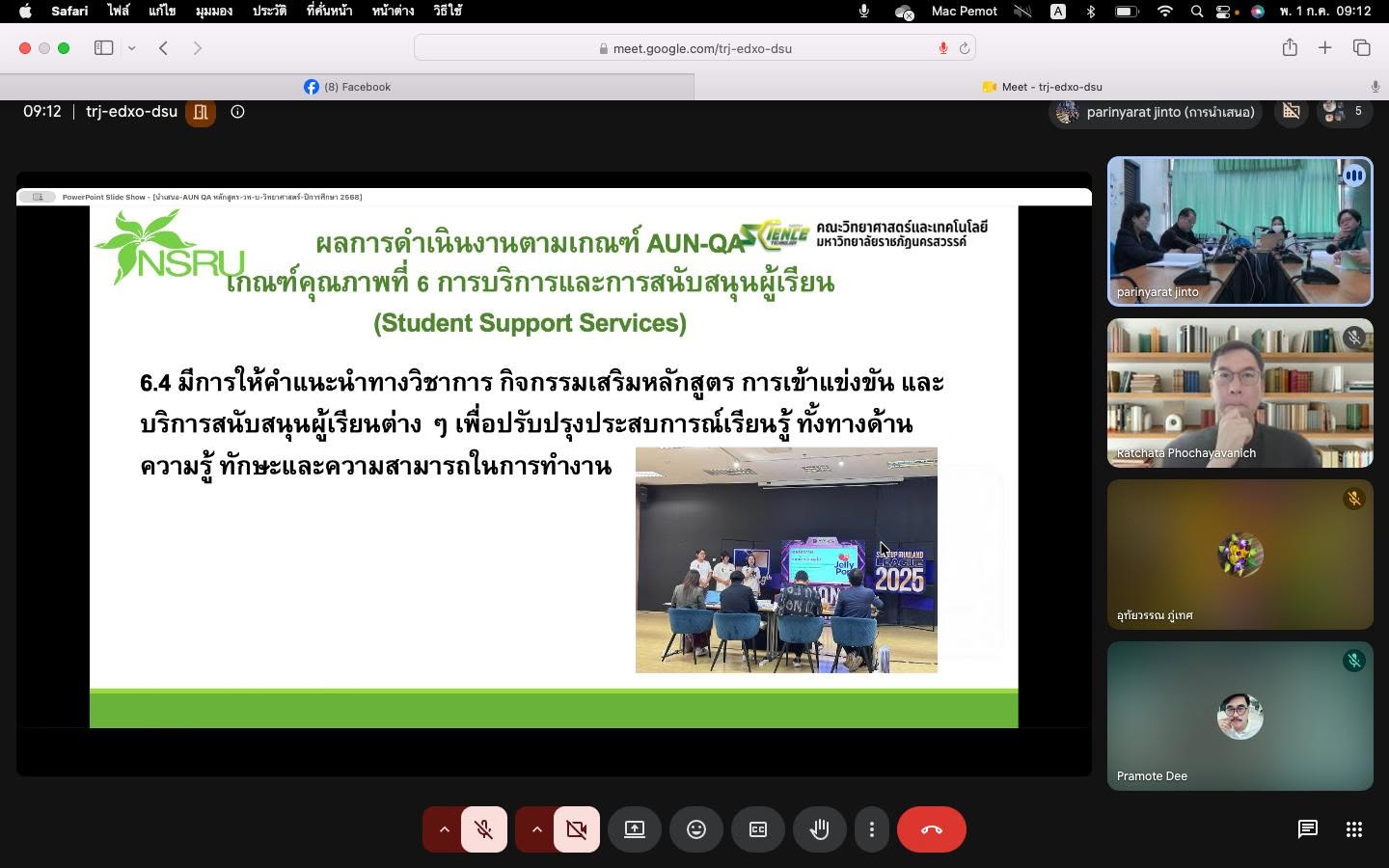Select อุทัยวรรณ ภู่เทศ participant tile
The height and width of the screenshot is (868, 1389).
[x=1240, y=555]
